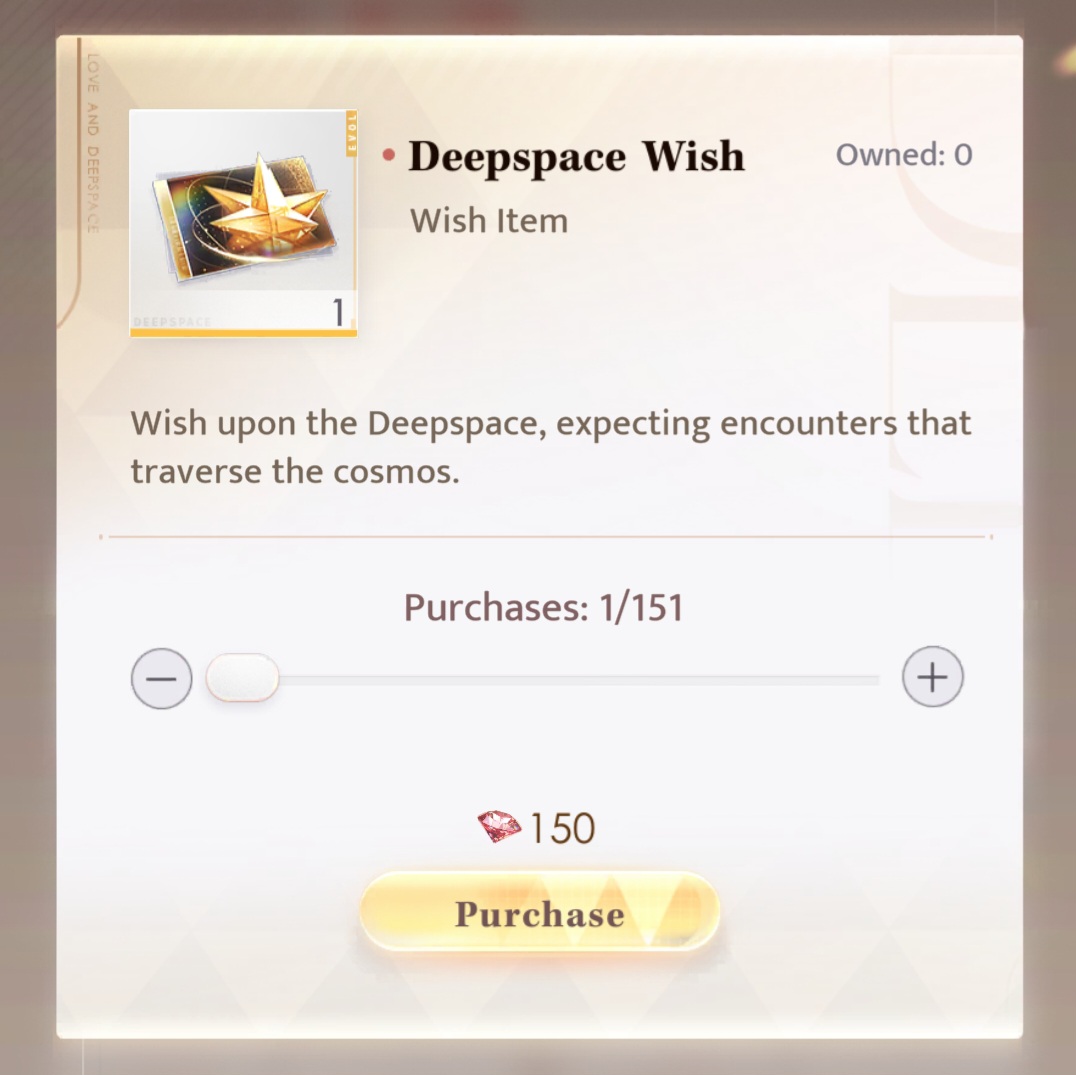Click the vertical Love and Deepspace side label
Viewport: 1076px width, 1075px height.
[93, 143]
